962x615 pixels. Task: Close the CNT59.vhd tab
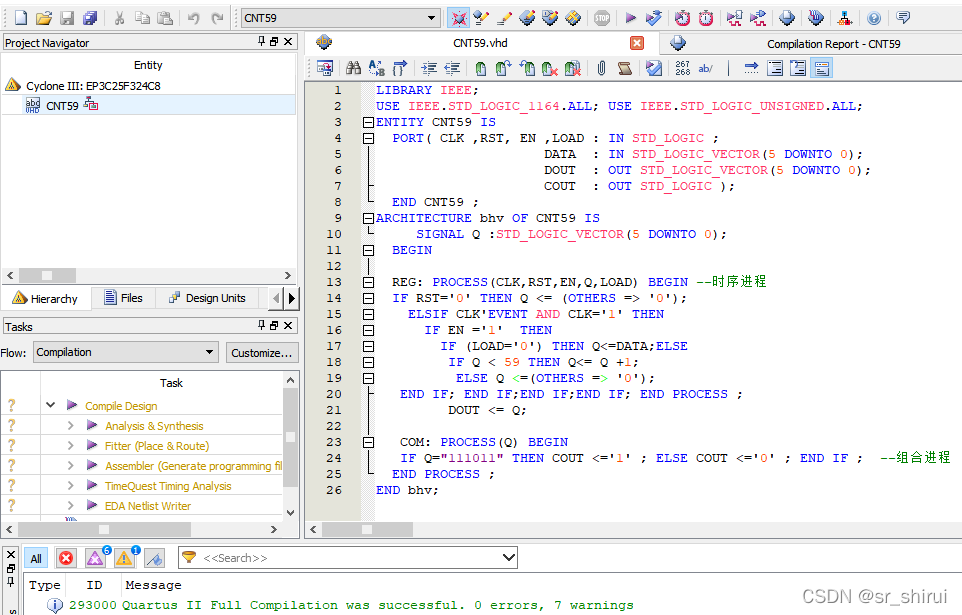tap(637, 43)
